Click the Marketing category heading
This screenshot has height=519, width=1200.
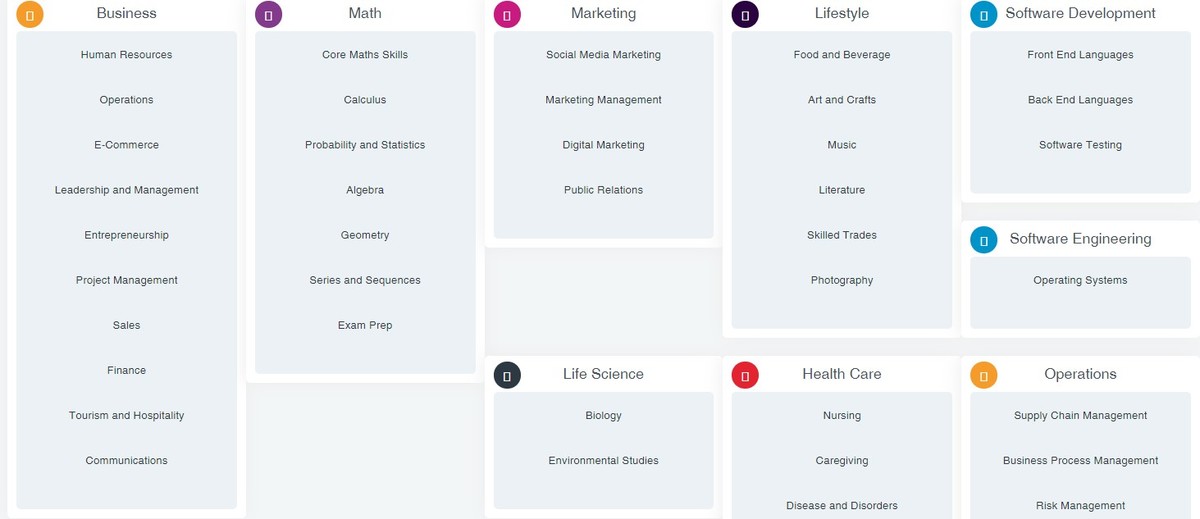[x=603, y=13]
